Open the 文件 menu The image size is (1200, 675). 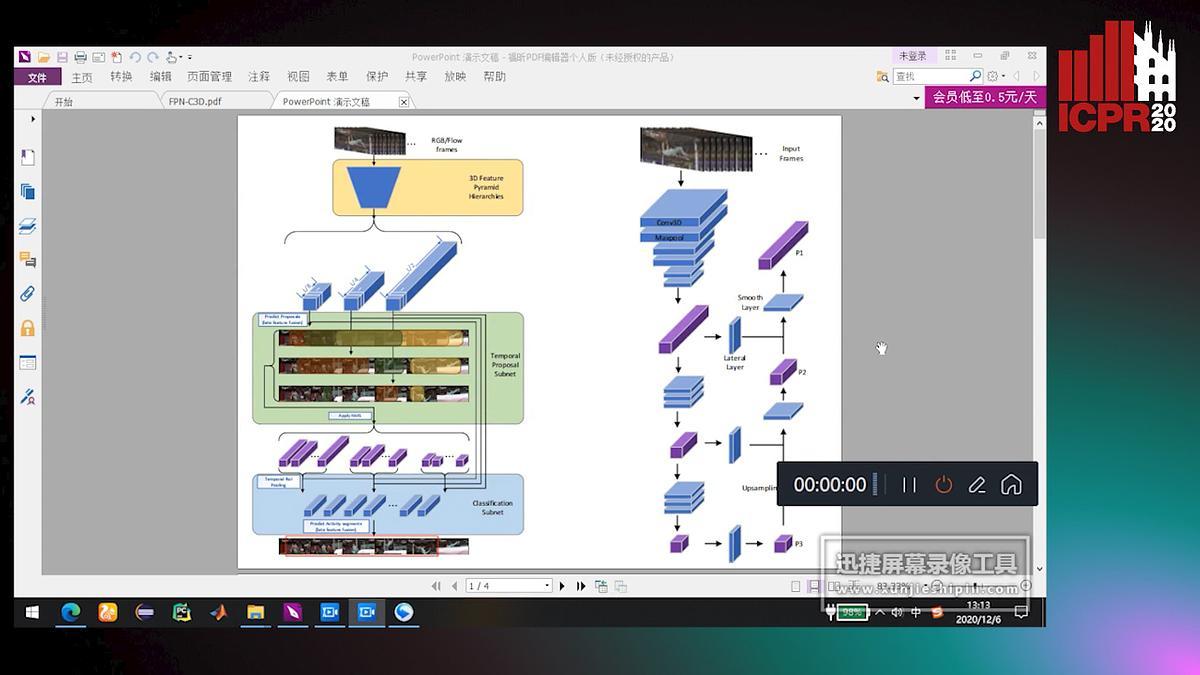tap(37, 77)
